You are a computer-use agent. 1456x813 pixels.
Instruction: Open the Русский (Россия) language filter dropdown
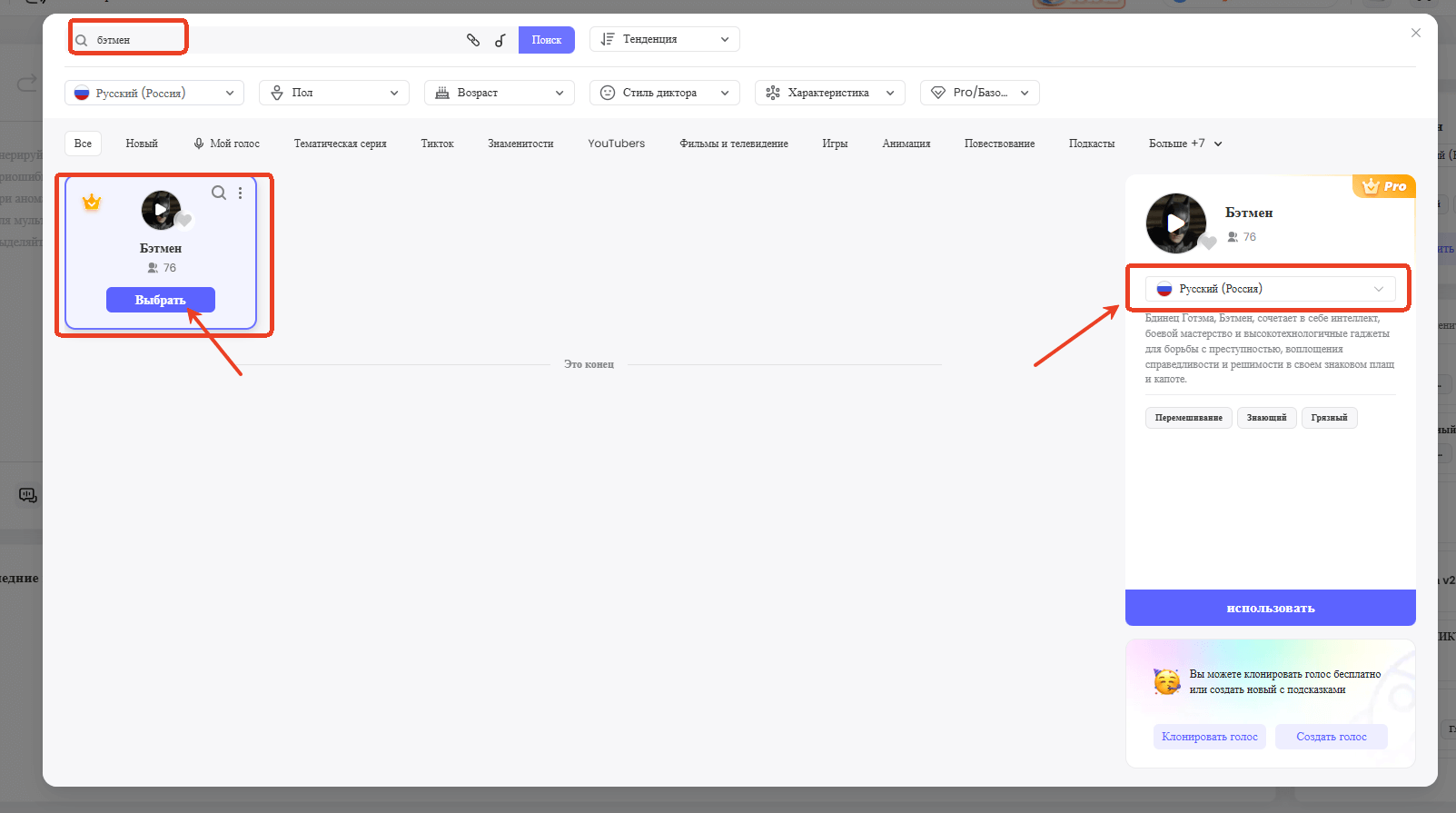click(154, 93)
